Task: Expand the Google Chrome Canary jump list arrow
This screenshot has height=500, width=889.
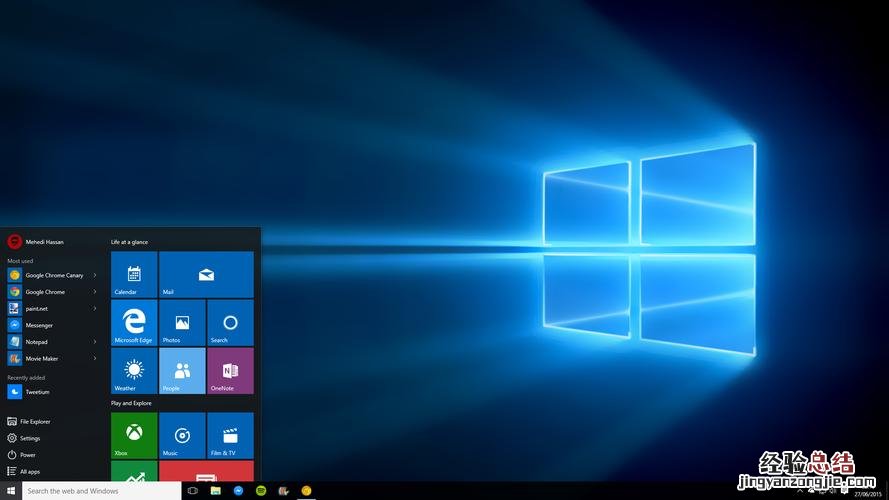Action: tap(95, 275)
